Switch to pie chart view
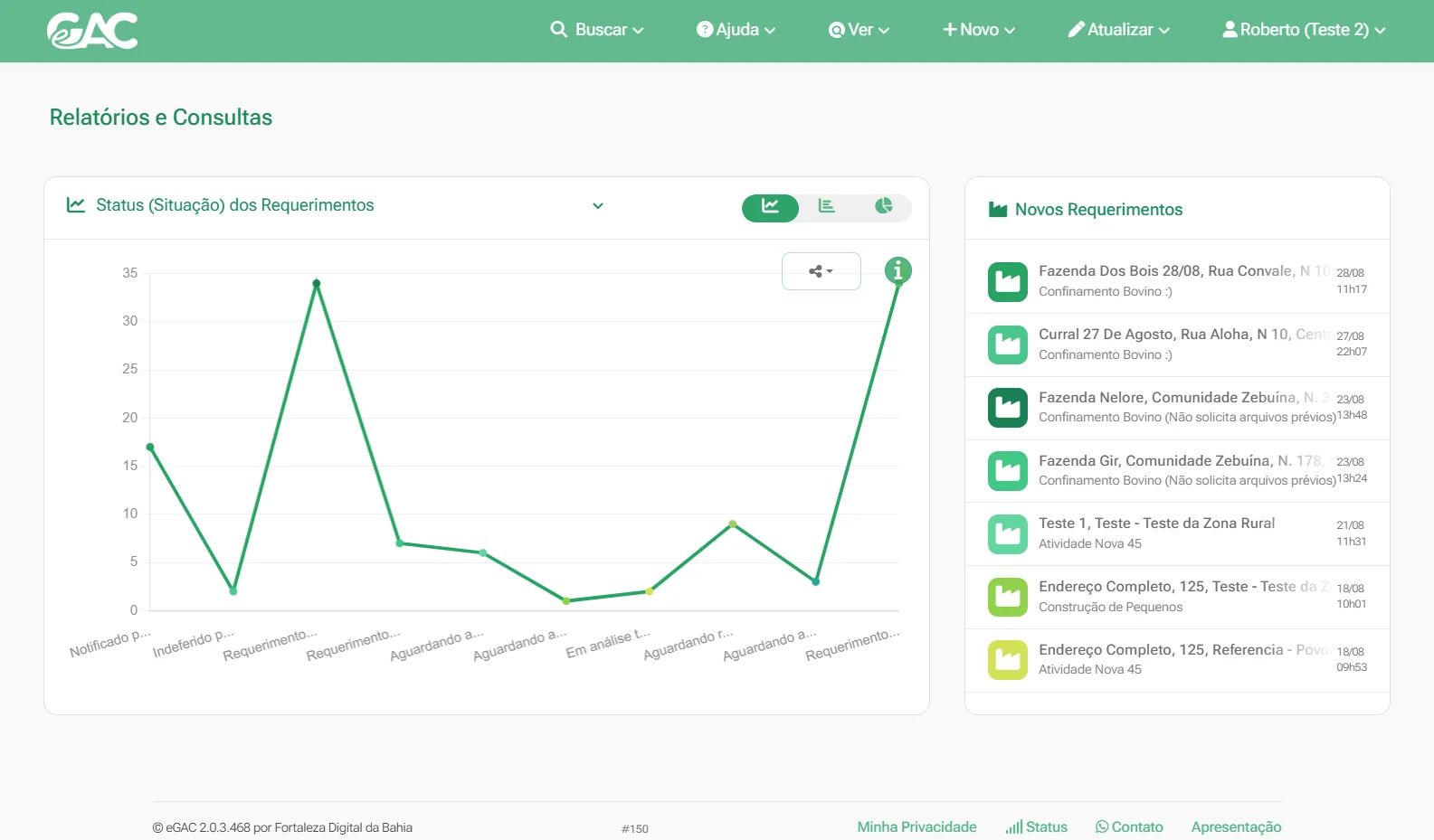 (x=884, y=207)
